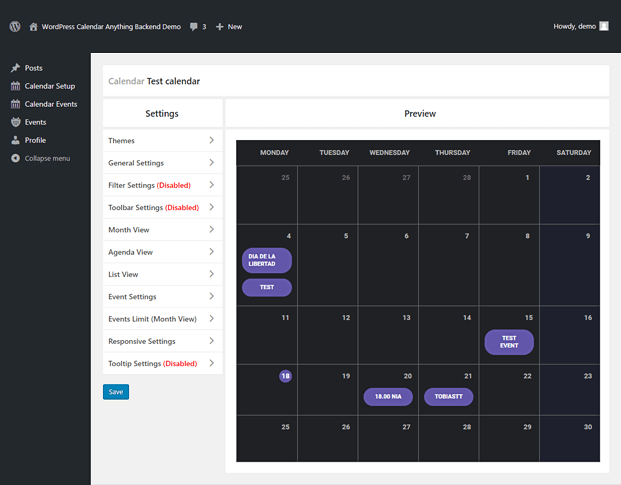Click the Events menu icon
Image resolution: width=621 pixels, height=485 pixels.
click(x=15, y=122)
